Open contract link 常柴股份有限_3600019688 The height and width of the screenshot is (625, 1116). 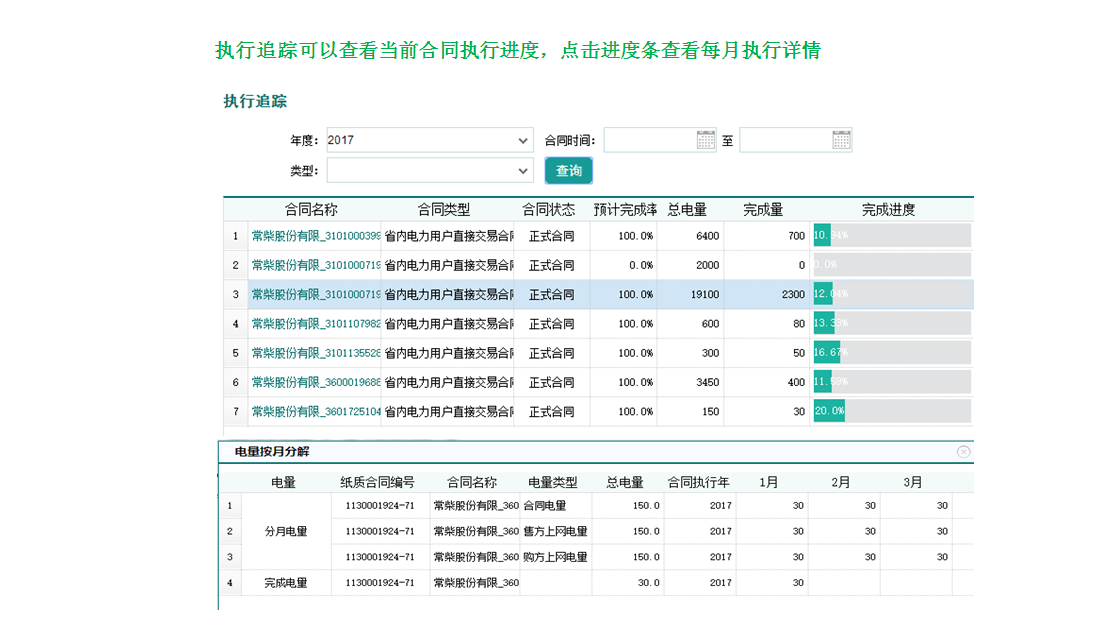pos(315,382)
